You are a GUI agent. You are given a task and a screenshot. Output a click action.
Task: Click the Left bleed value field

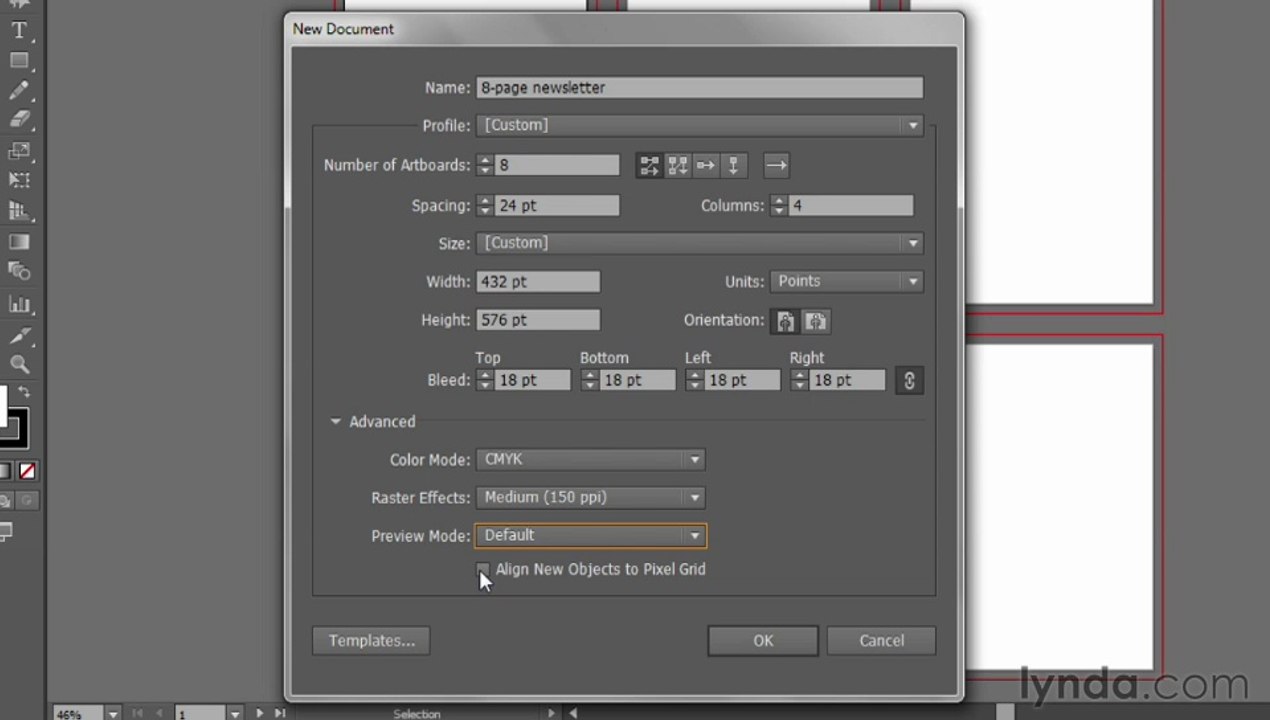tap(742, 380)
